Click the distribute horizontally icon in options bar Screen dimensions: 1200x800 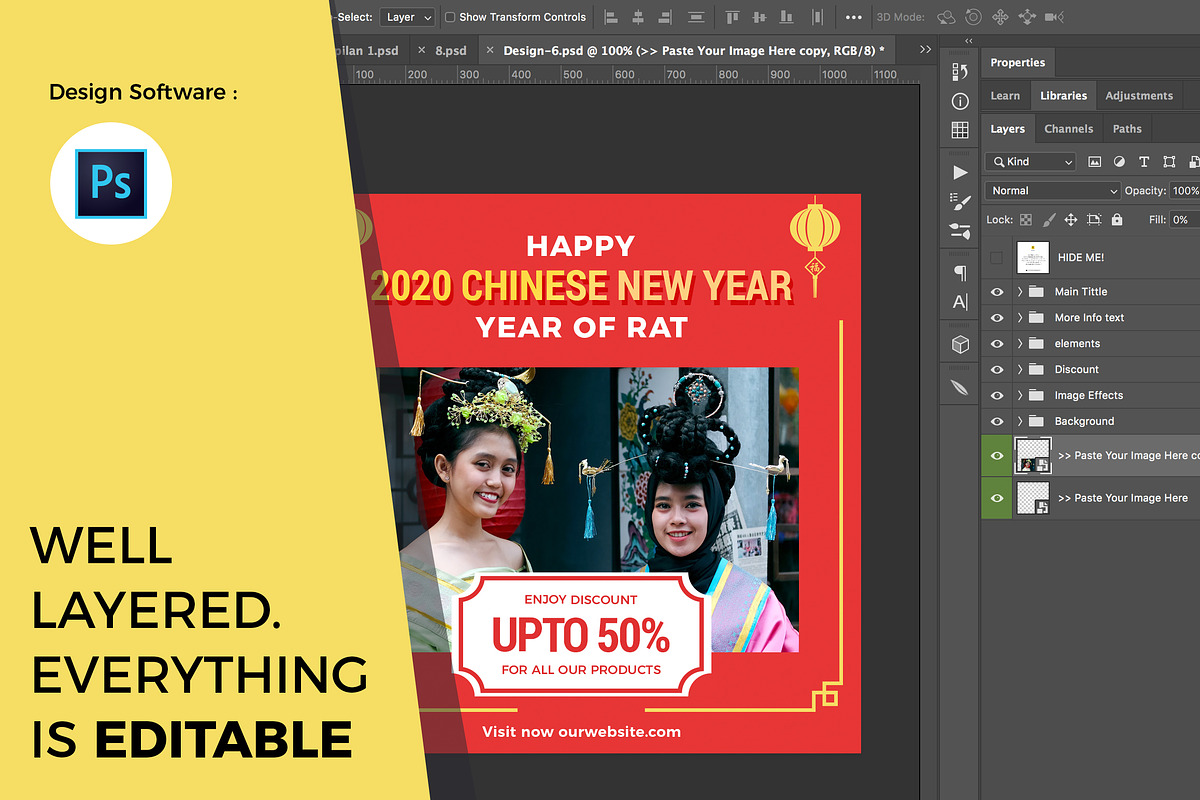696,17
